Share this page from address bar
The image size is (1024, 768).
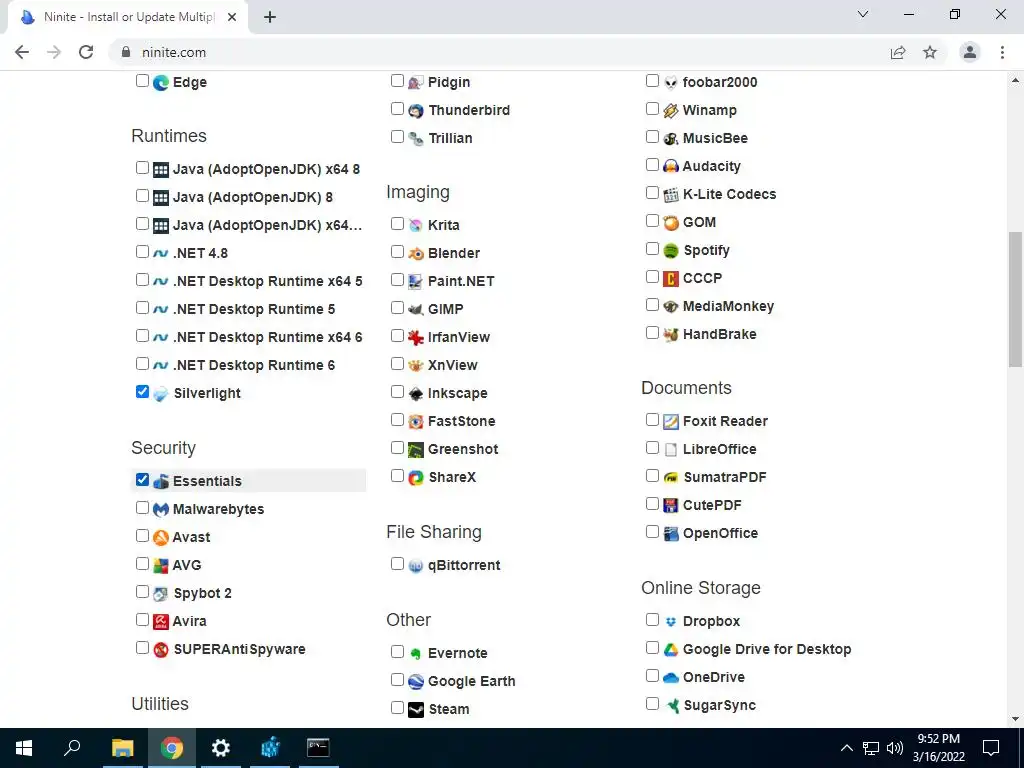pos(898,52)
